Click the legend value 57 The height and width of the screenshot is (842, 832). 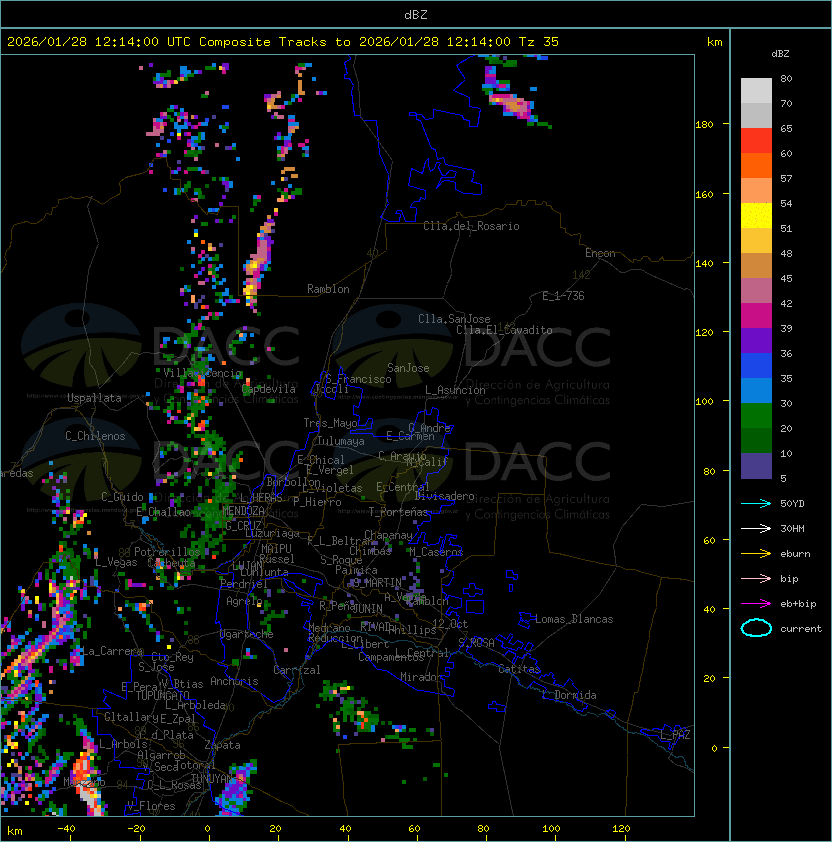click(786, 178)
